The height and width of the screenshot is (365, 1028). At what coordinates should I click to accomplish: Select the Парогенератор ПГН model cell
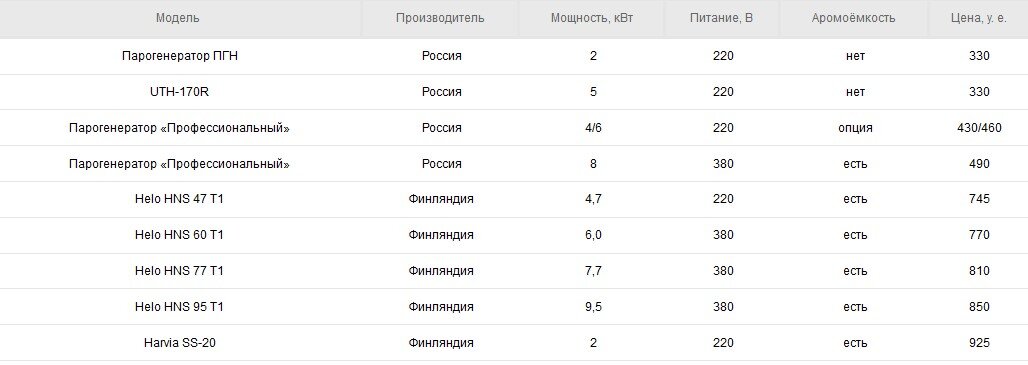point(180,56)
